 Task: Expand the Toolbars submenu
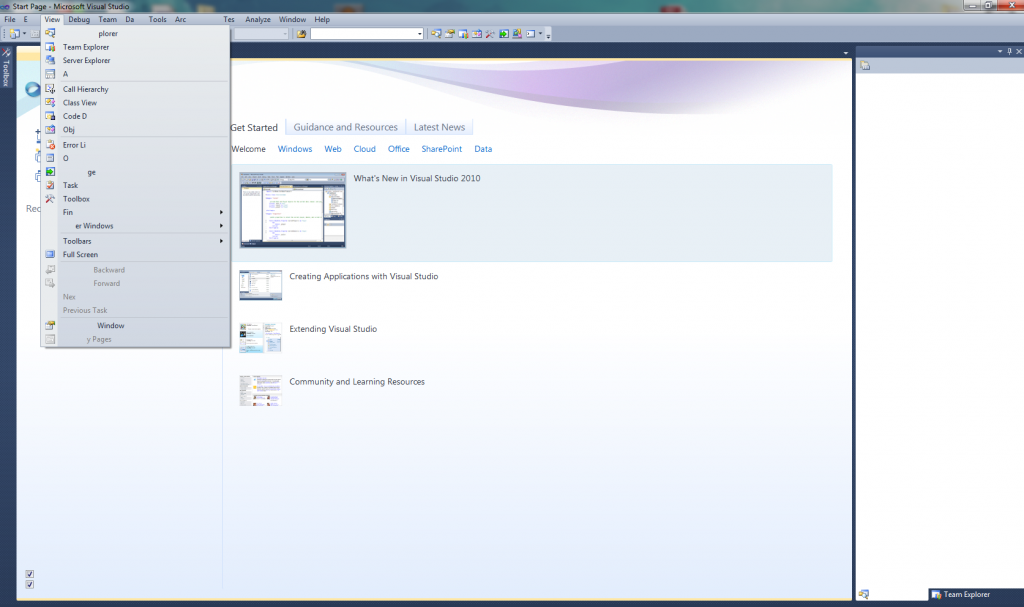[136, 241]
